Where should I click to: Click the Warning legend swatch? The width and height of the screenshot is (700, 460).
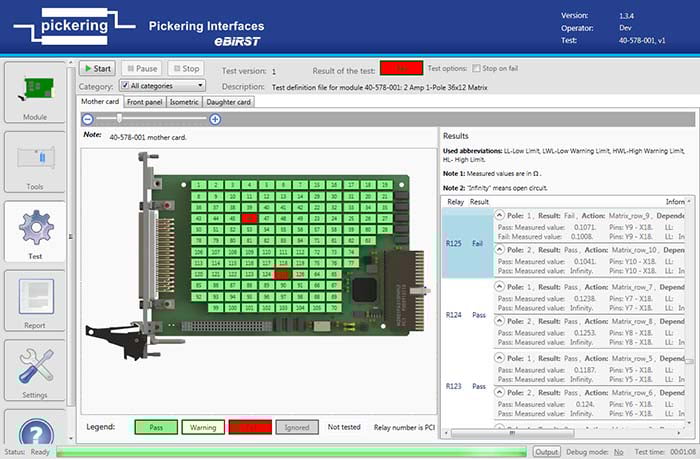203,427
